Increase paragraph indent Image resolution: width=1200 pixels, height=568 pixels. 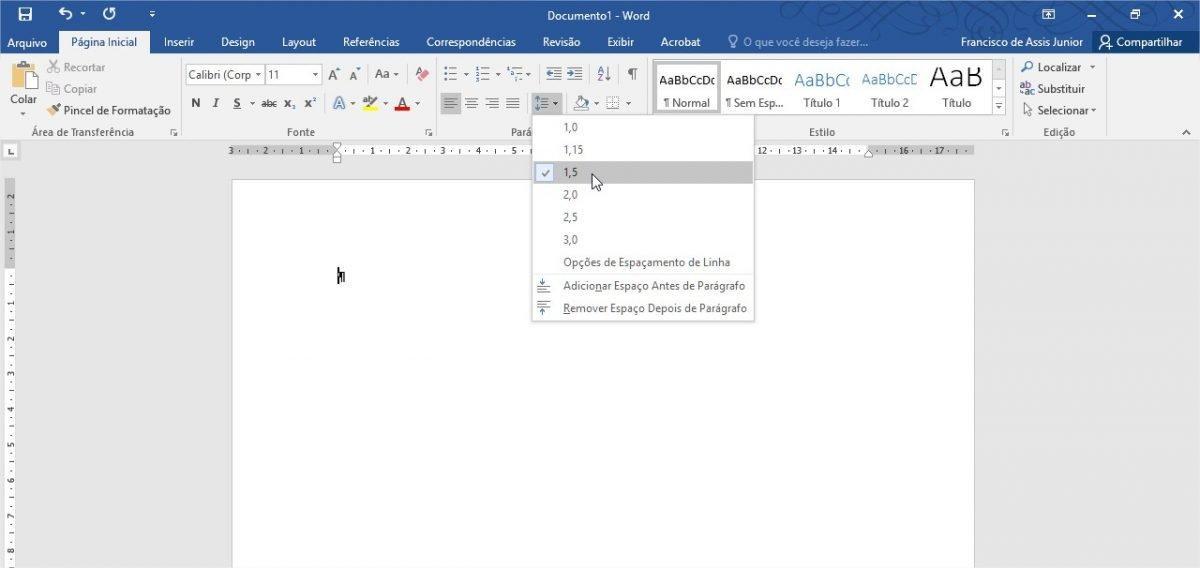575,74
